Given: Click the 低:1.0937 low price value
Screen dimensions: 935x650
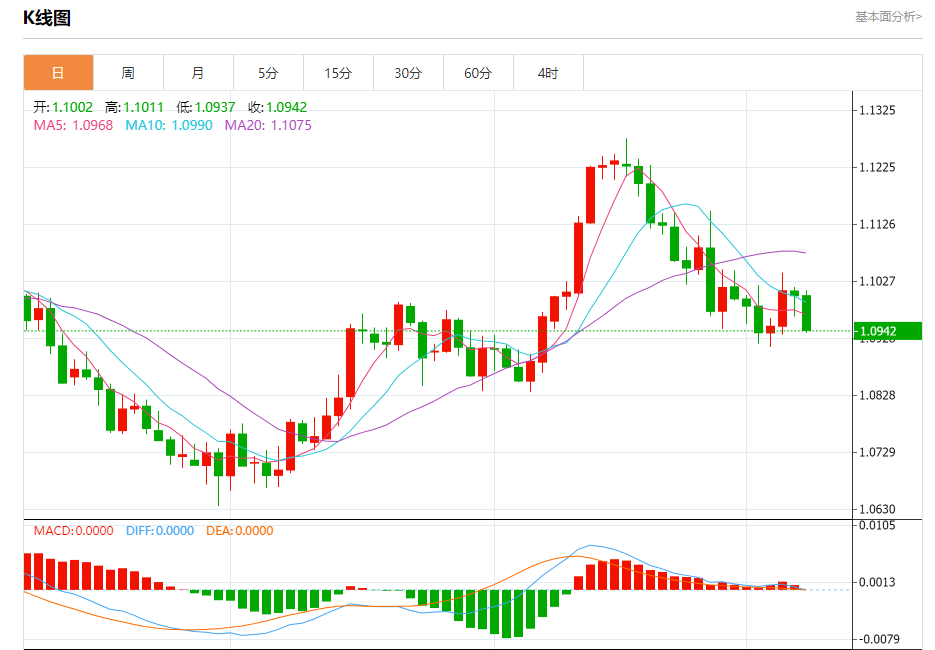Looking at the screenshot, I should pyautogui.click(x=206, y=107).
